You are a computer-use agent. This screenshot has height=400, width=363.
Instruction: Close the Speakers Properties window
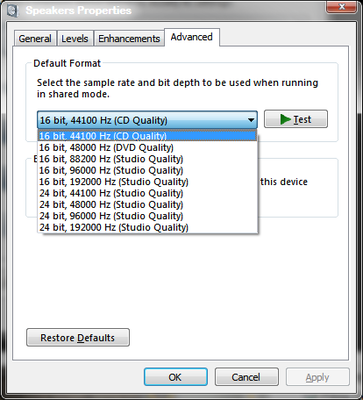coord(342,7)
